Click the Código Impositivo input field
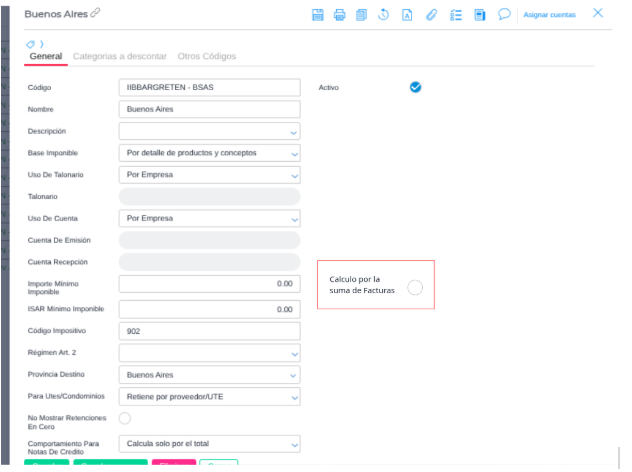632x472 pixels. pos(209,331)
